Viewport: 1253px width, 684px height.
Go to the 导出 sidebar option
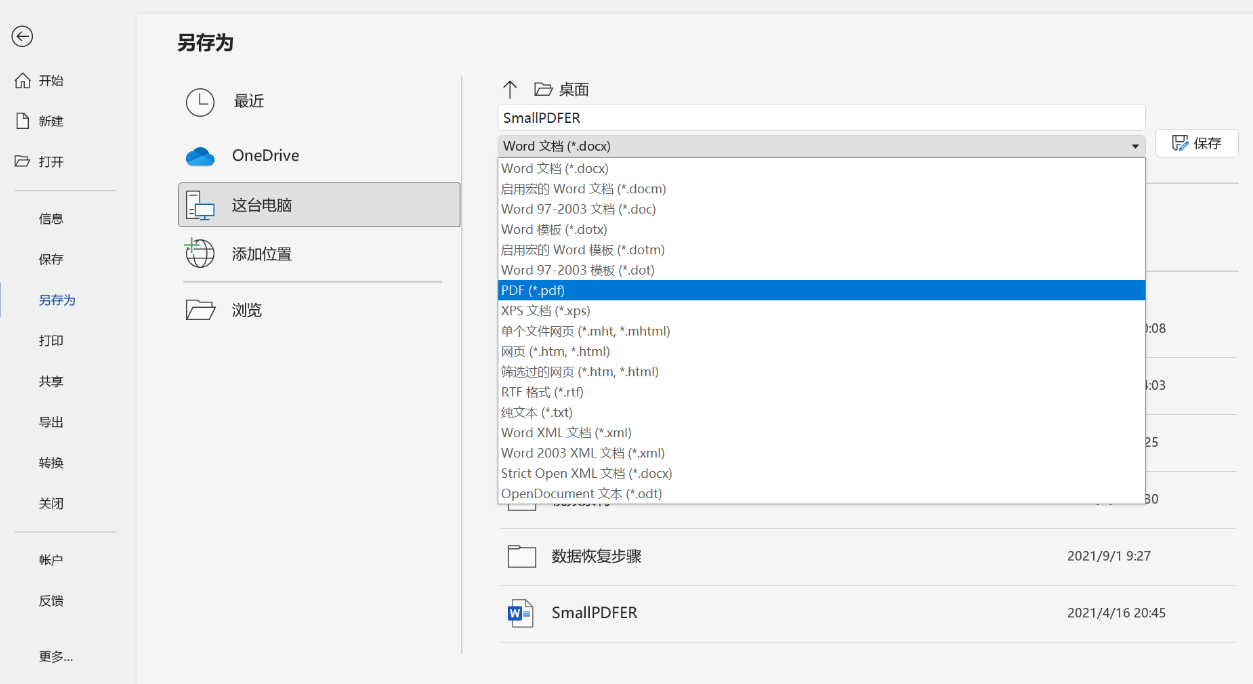pyautogui.click(x=51, y=422)
